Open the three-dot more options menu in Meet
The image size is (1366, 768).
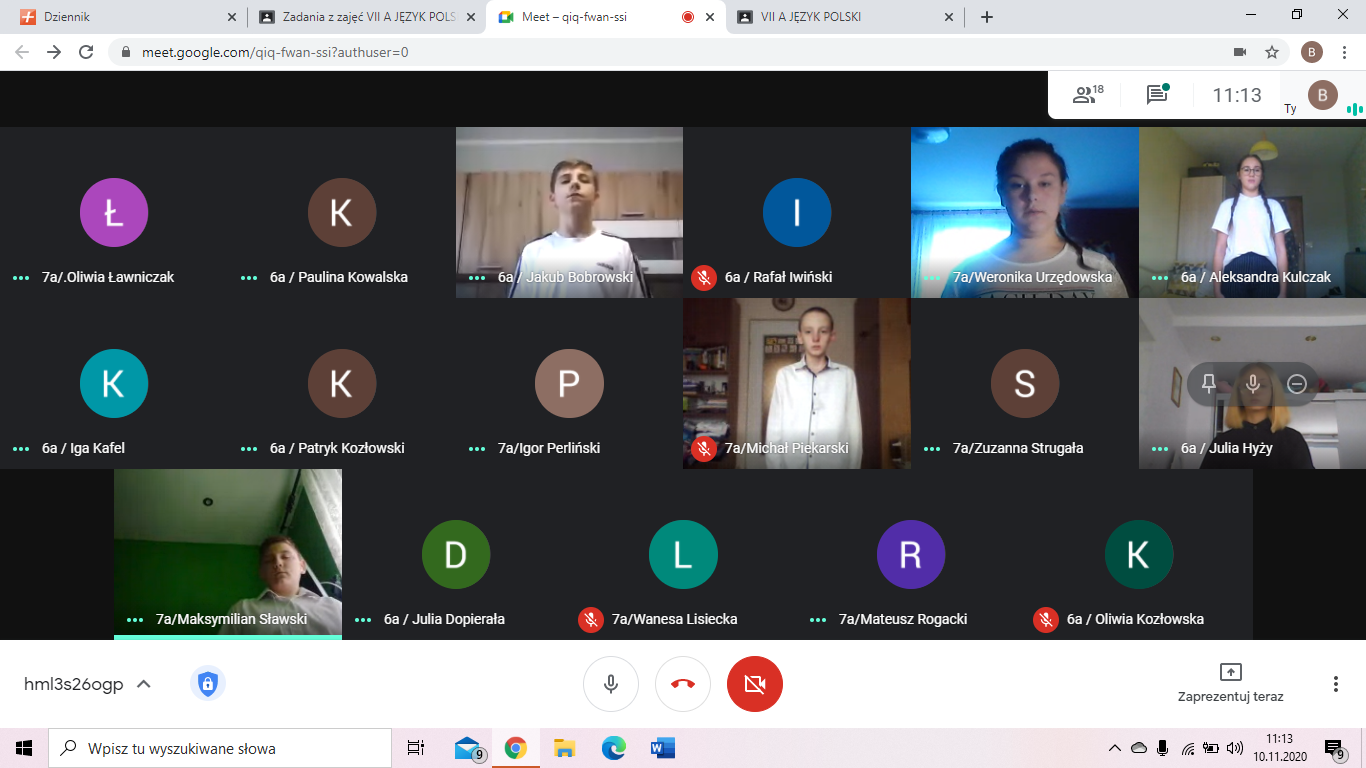tap(1336, 684)
